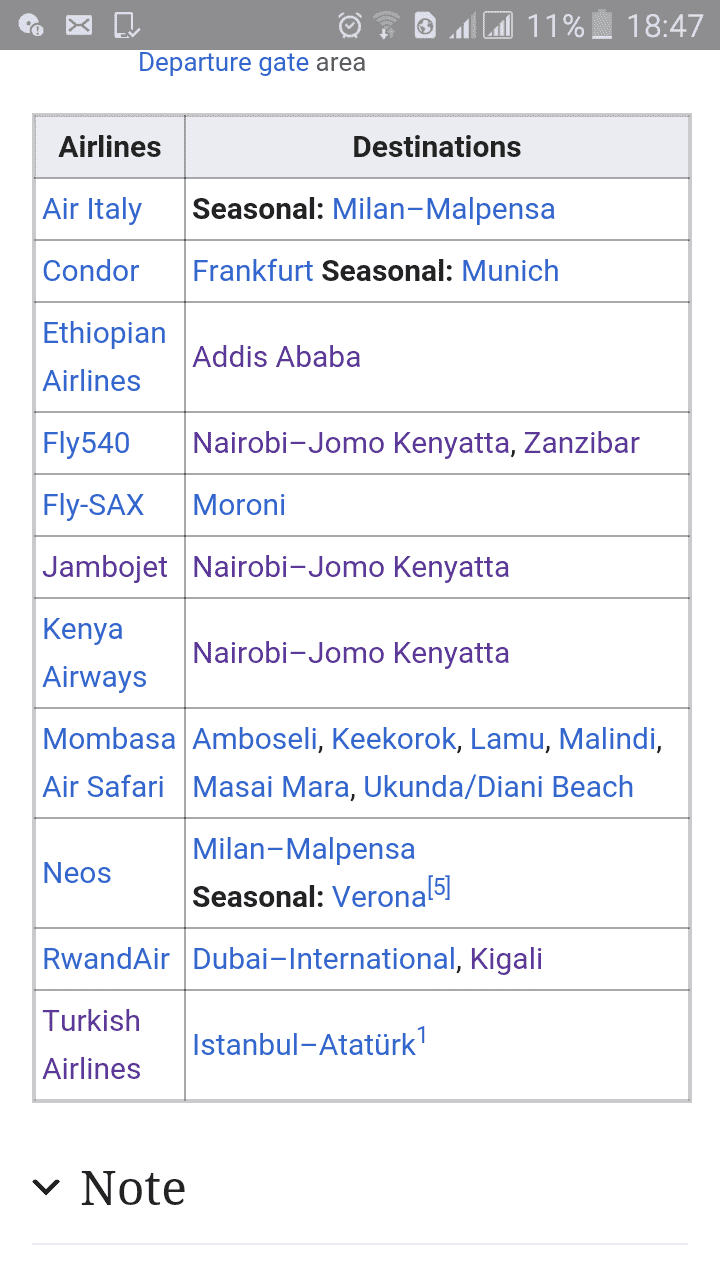The width and height of the screenshot is (720, 1280).
Task: Tap the [5] reference after Verona
Action: (439, 889)
